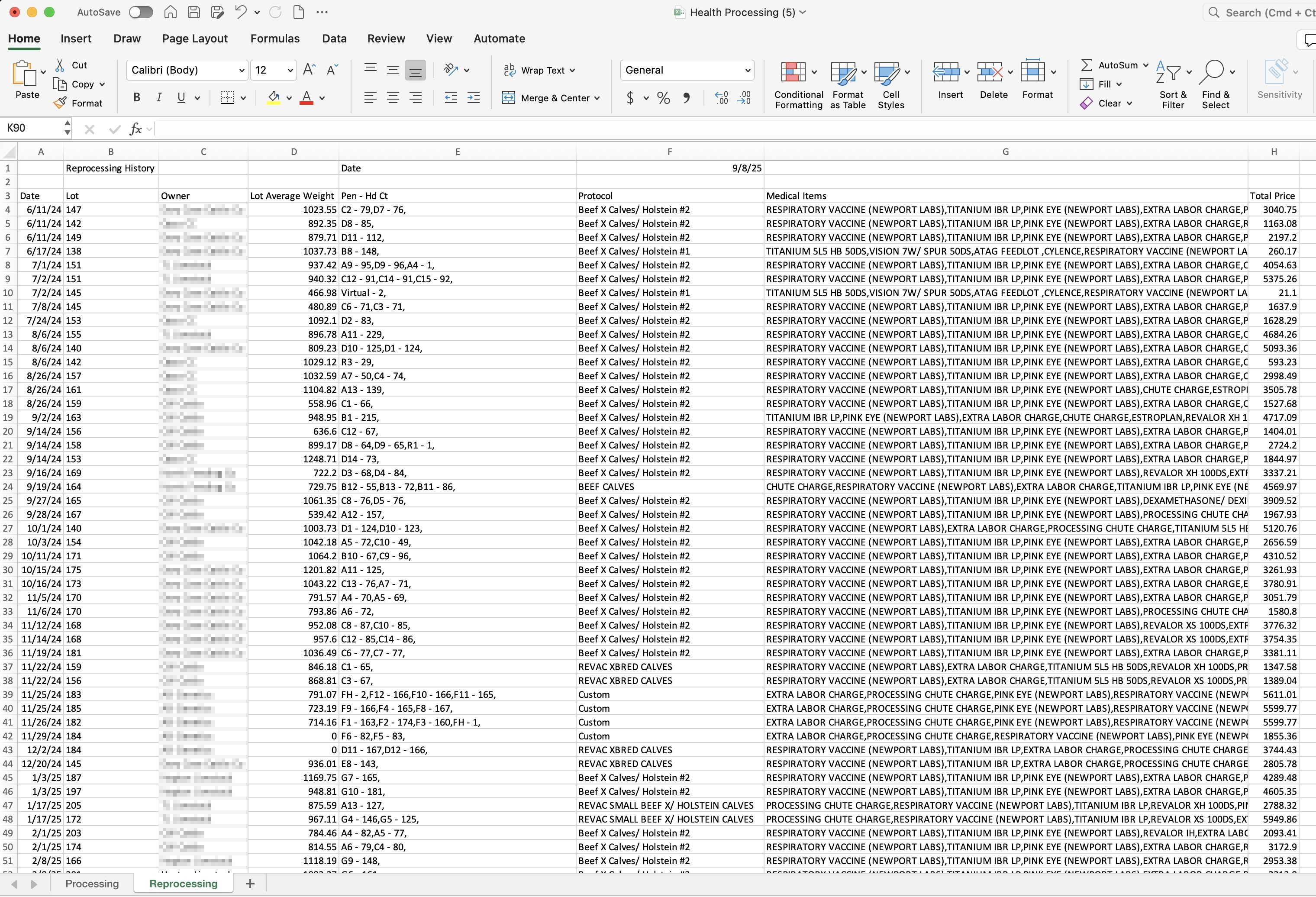1316x897 pixels.
Task: Toggle Bold formatting
Action: pos(136,97)
